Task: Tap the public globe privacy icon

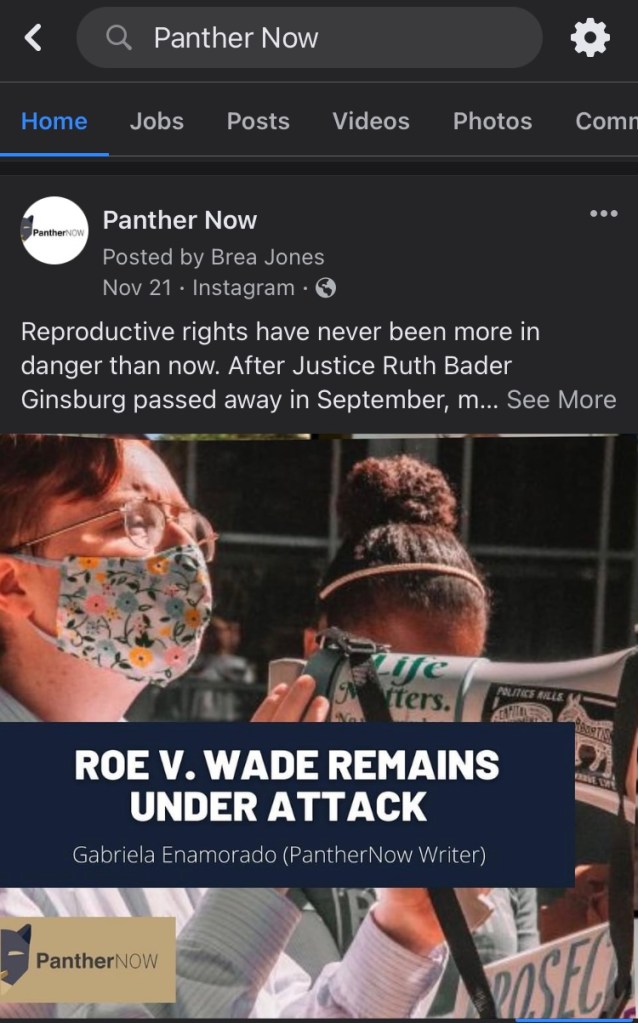Action: pos(326,288)
